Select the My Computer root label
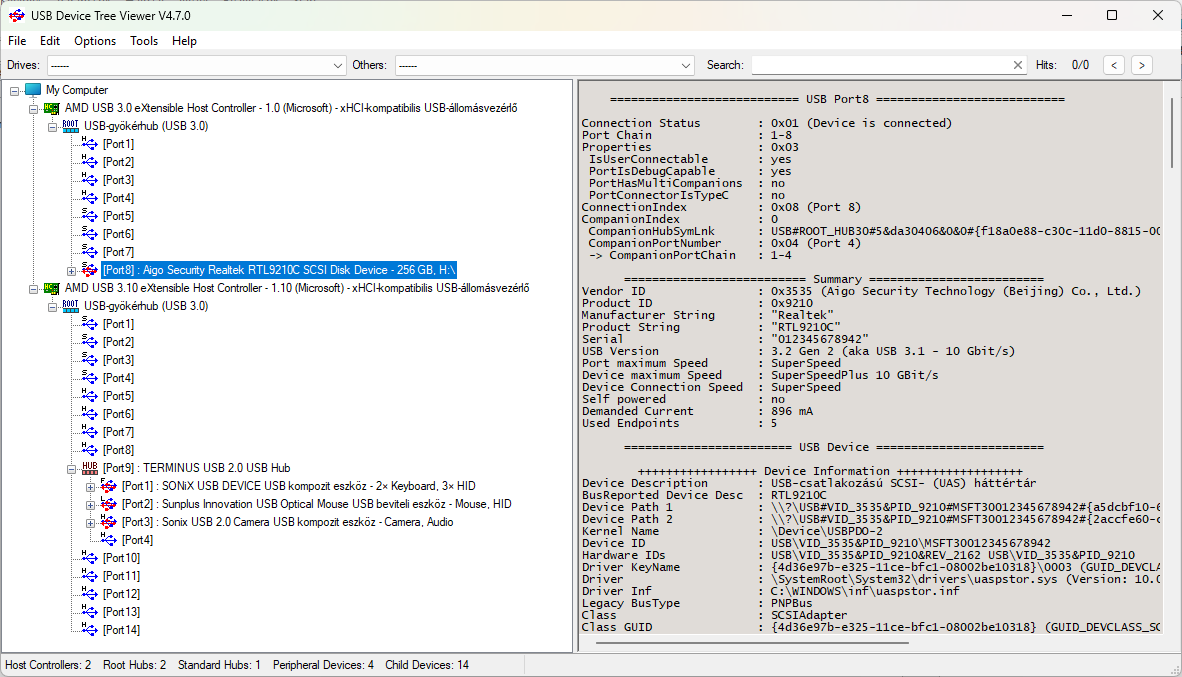 click(x=77, y=90)
